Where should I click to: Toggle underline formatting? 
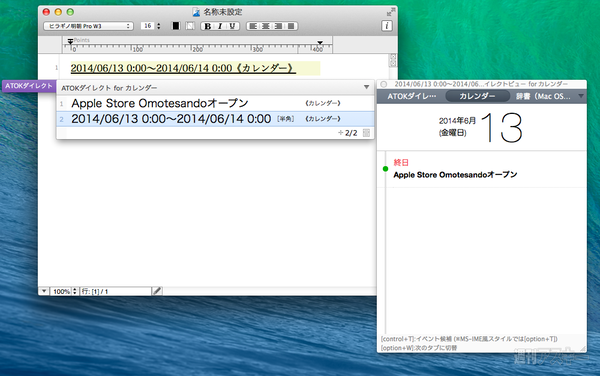232,26
